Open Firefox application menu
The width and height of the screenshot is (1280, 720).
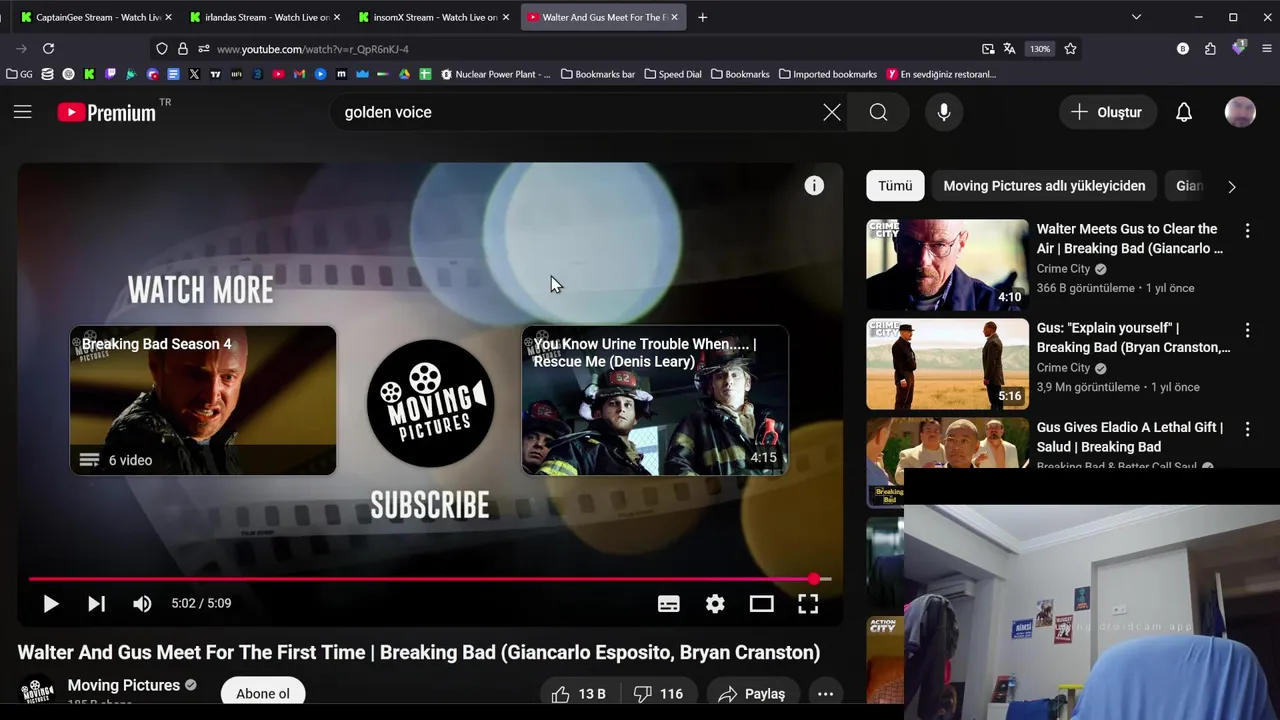tap(1267, 49)
